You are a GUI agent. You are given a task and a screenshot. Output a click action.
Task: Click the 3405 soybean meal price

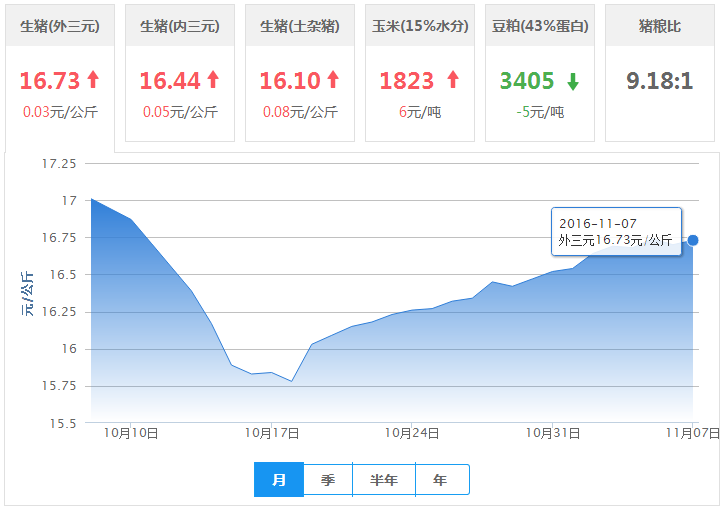tap(527, 81)
